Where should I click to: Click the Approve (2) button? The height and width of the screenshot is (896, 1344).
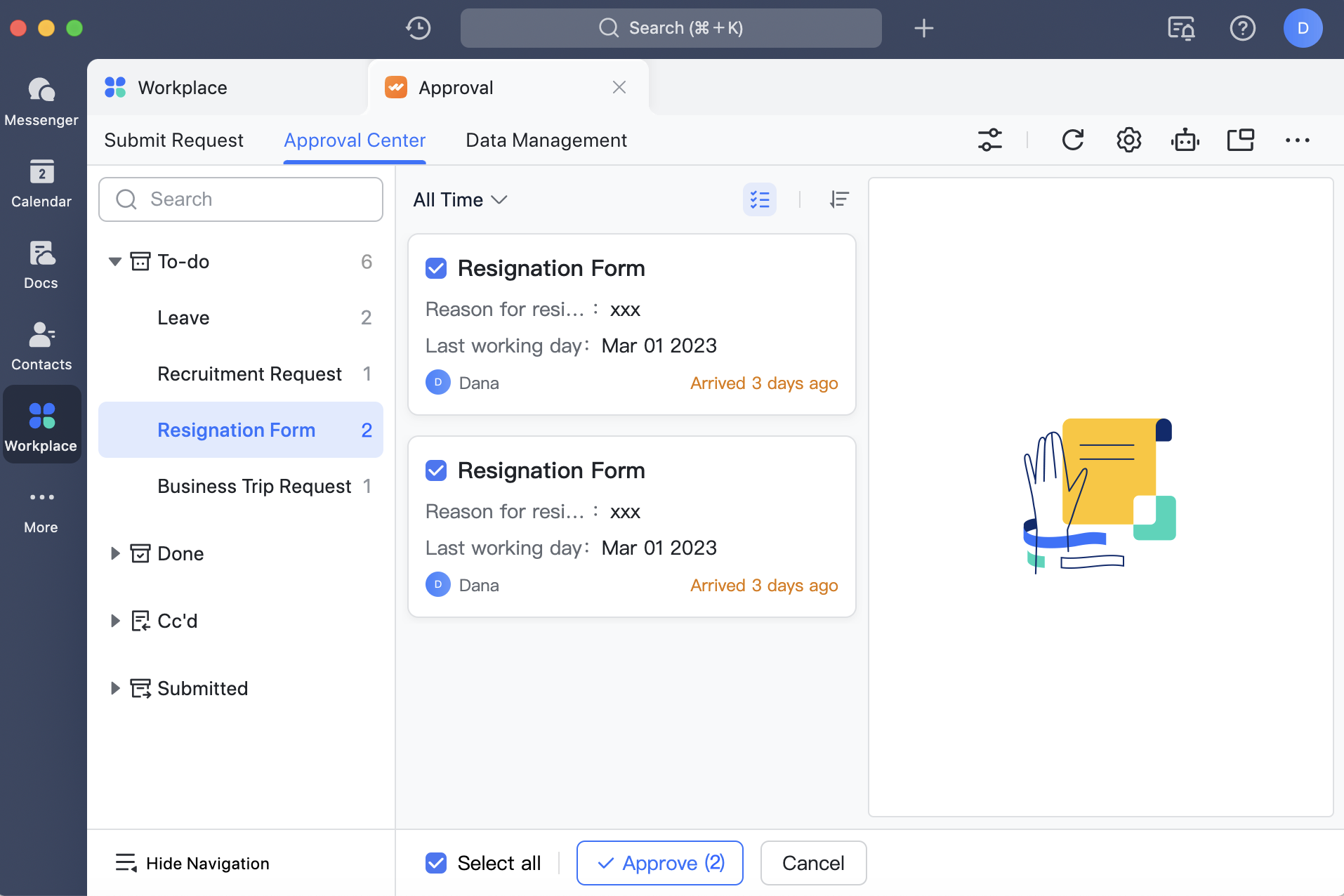(x=659, y=863)
